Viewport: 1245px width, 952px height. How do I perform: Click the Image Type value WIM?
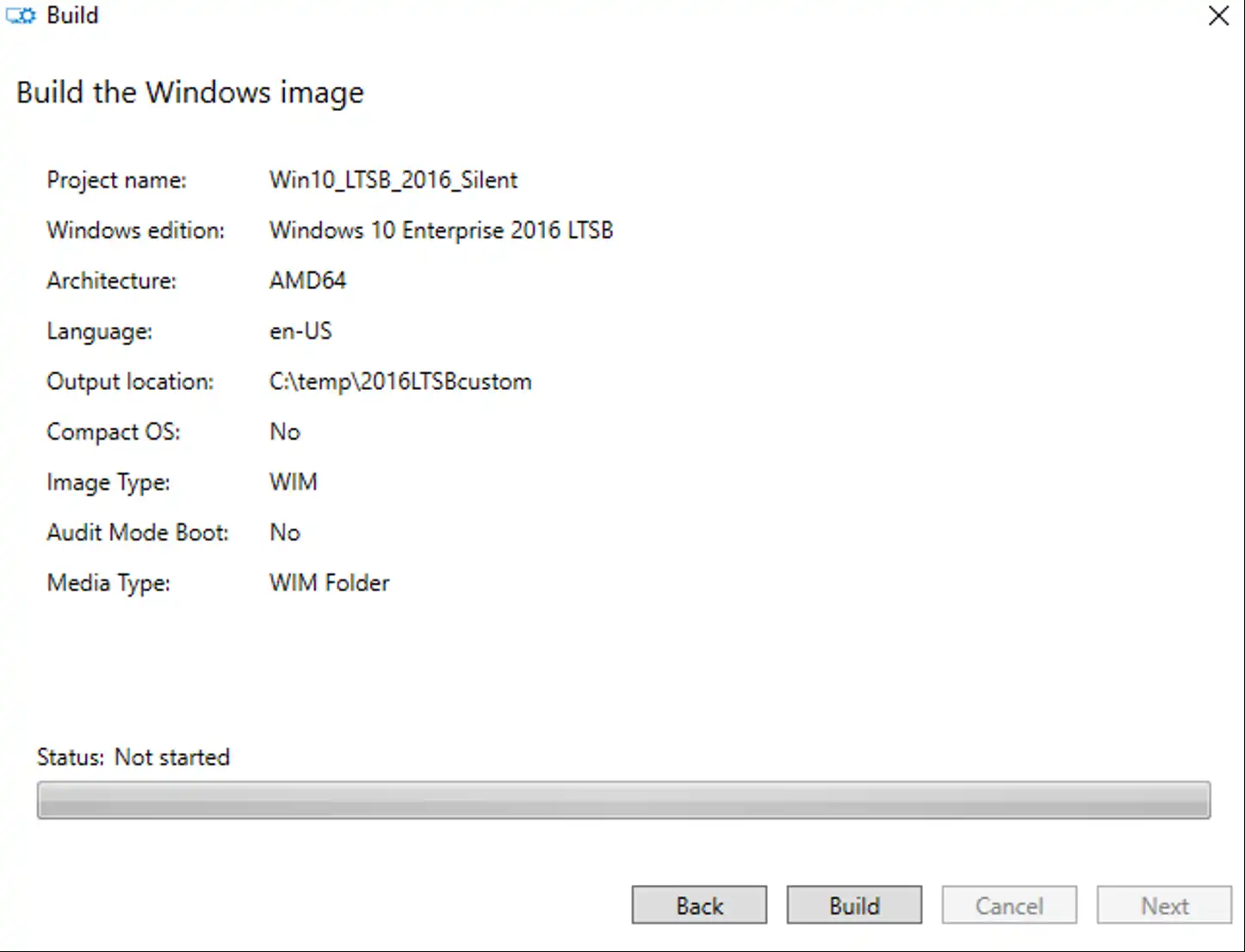(294, 482)
